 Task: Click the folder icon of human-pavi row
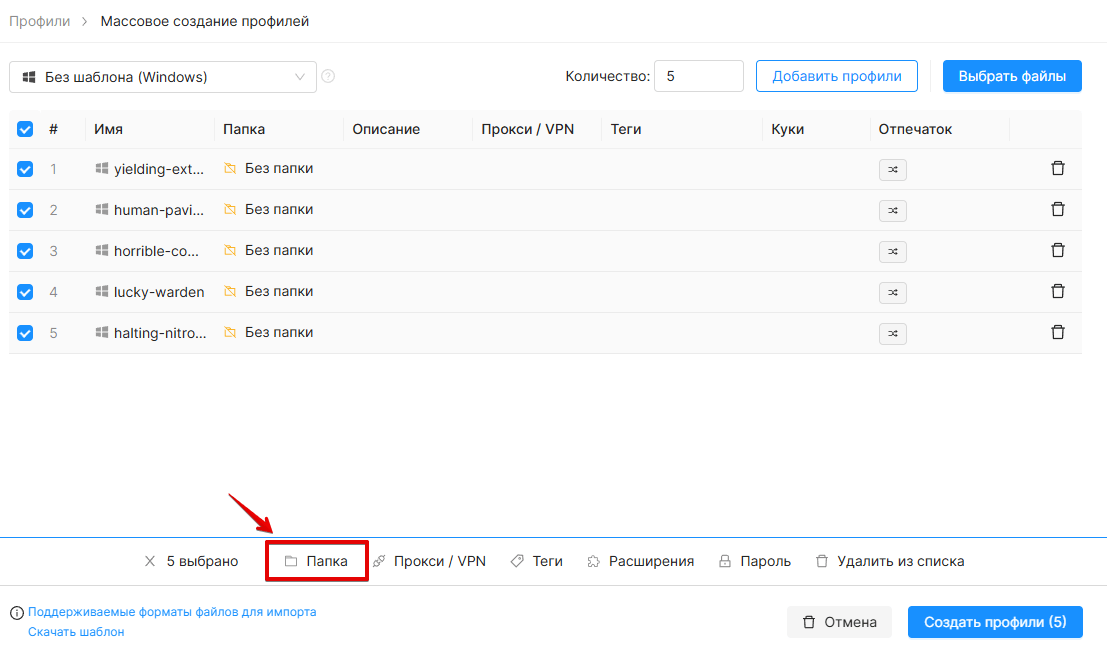(x=230, y=209)
